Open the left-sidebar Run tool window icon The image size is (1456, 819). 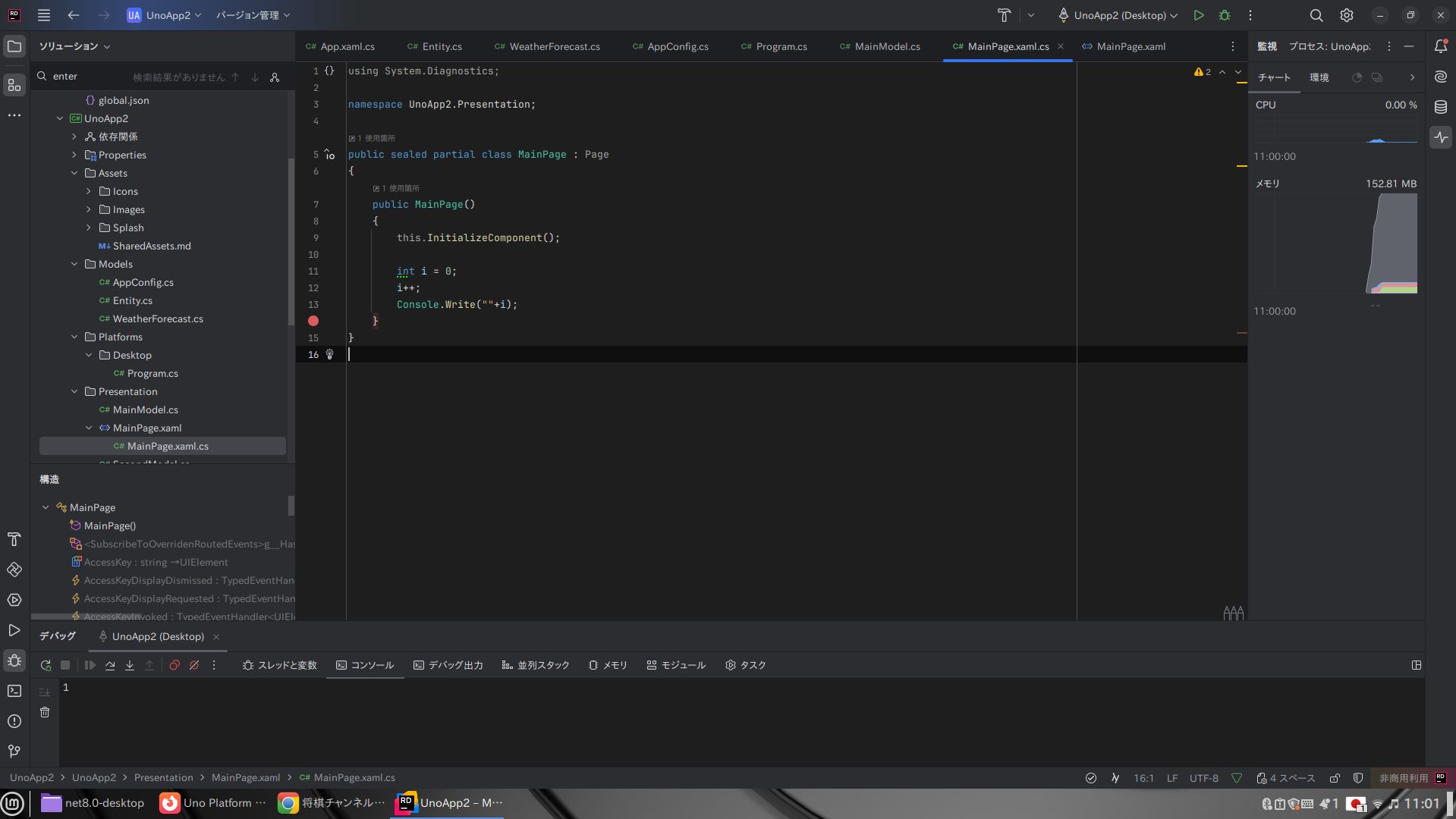tap(14, 630)
